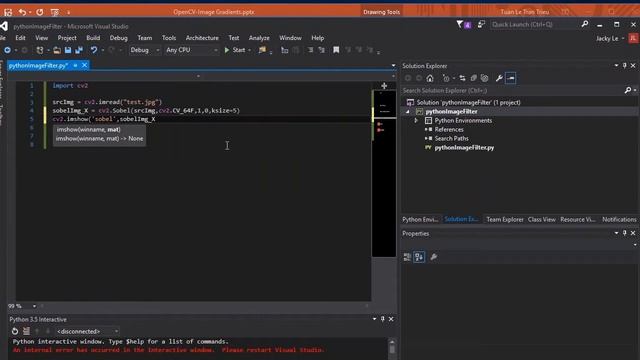Open Solution Explorer window options dropdown

(616, 66)
